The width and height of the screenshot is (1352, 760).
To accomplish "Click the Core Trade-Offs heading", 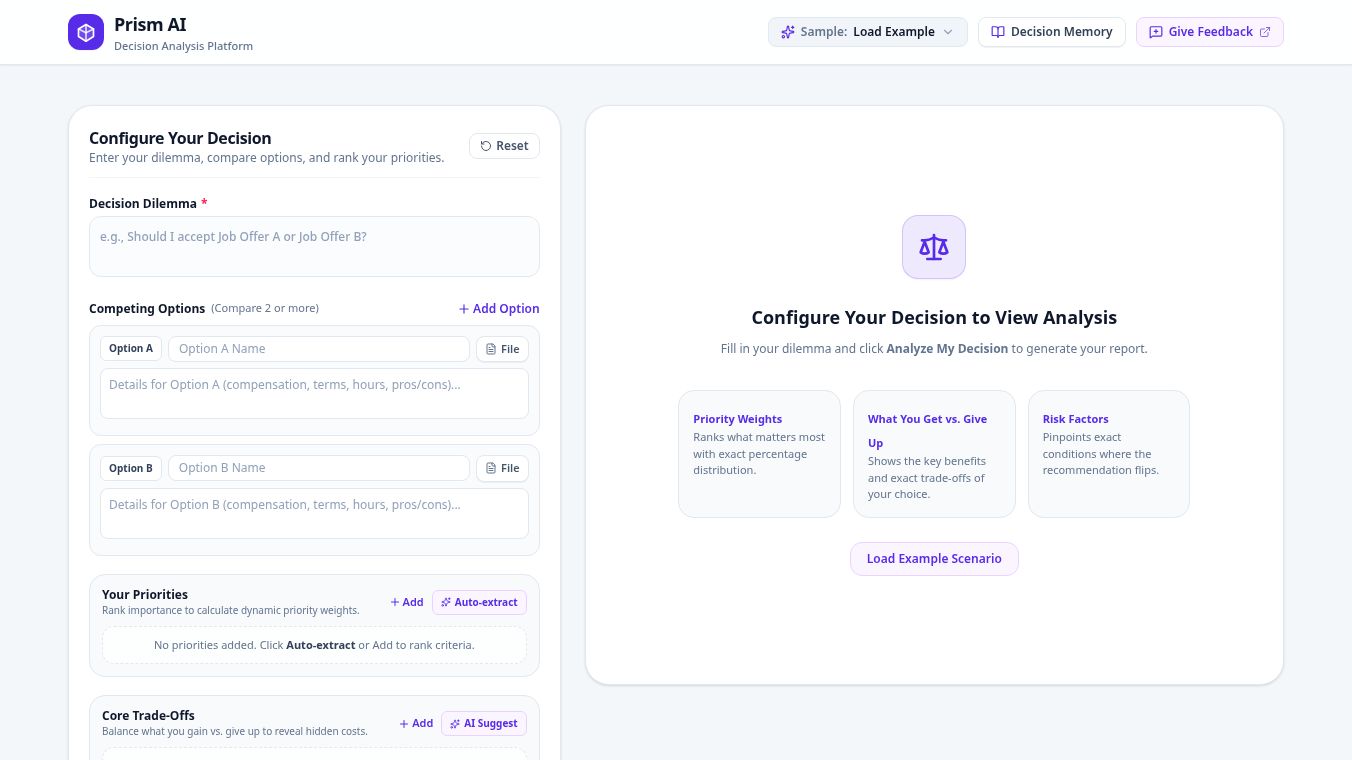I will (x=148, y=715).
